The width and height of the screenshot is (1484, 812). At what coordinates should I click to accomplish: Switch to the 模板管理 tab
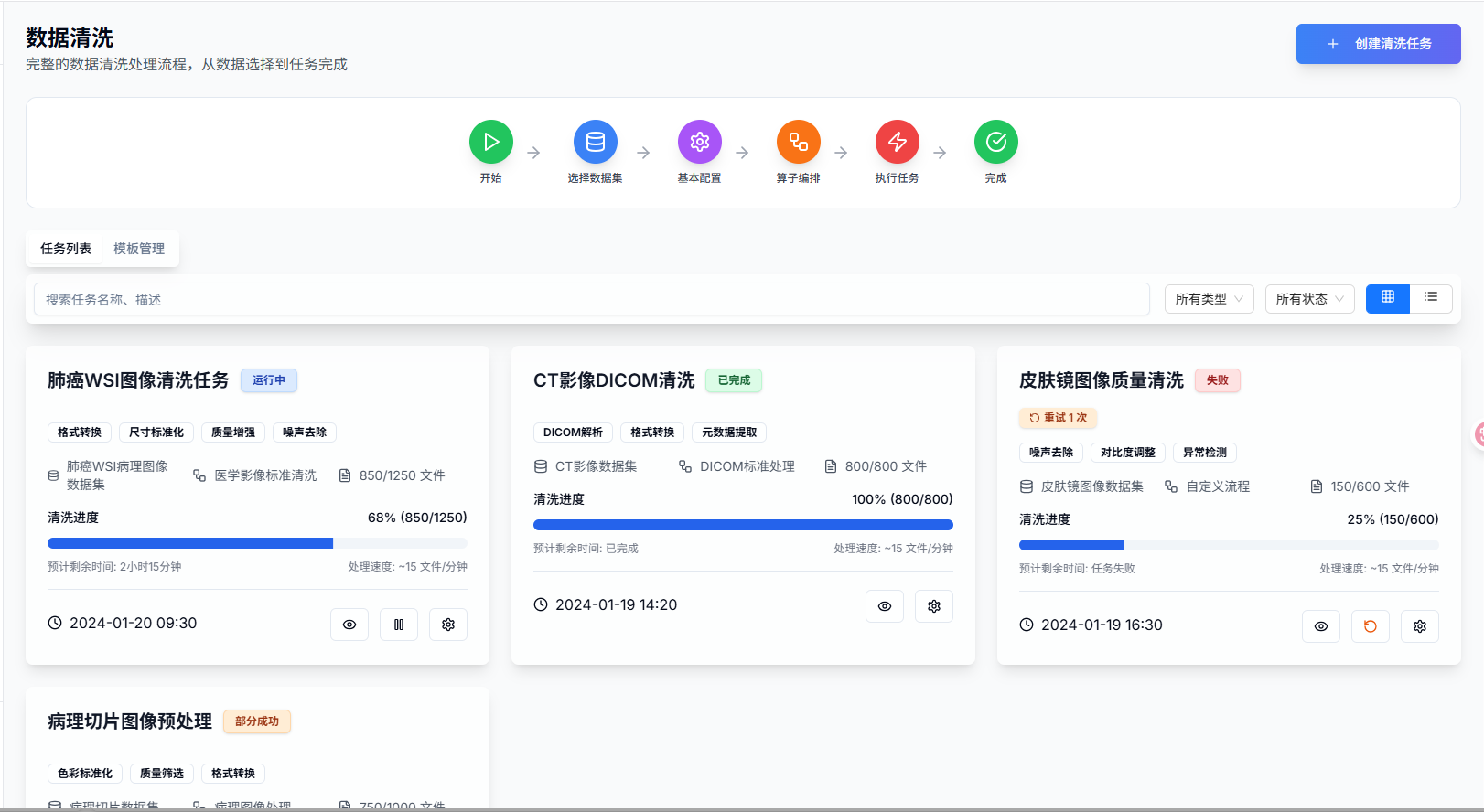[x=139, y=249]
